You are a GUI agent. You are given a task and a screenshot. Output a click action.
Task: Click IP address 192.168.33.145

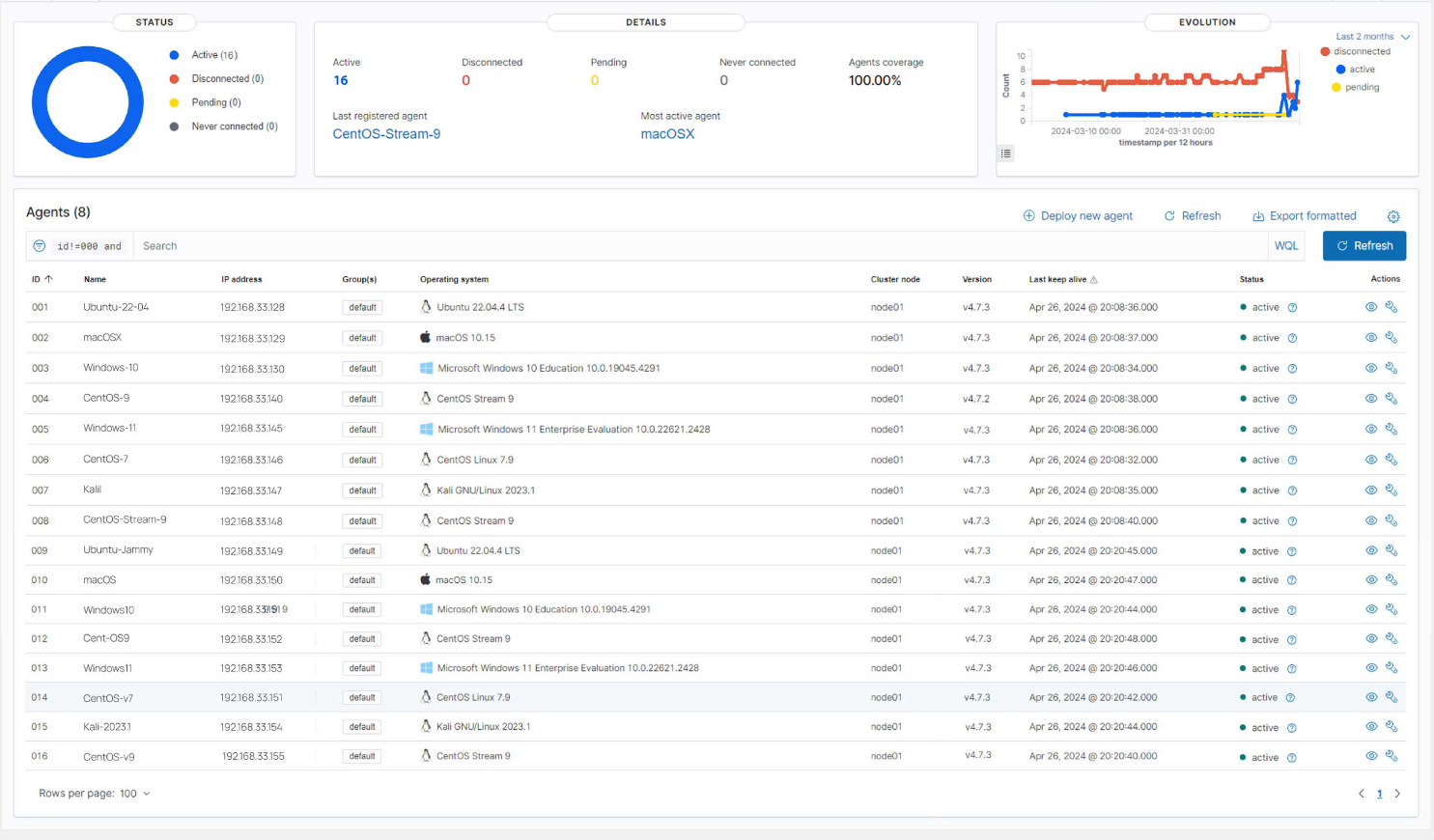pyautogui.click(x=251, y=429)
